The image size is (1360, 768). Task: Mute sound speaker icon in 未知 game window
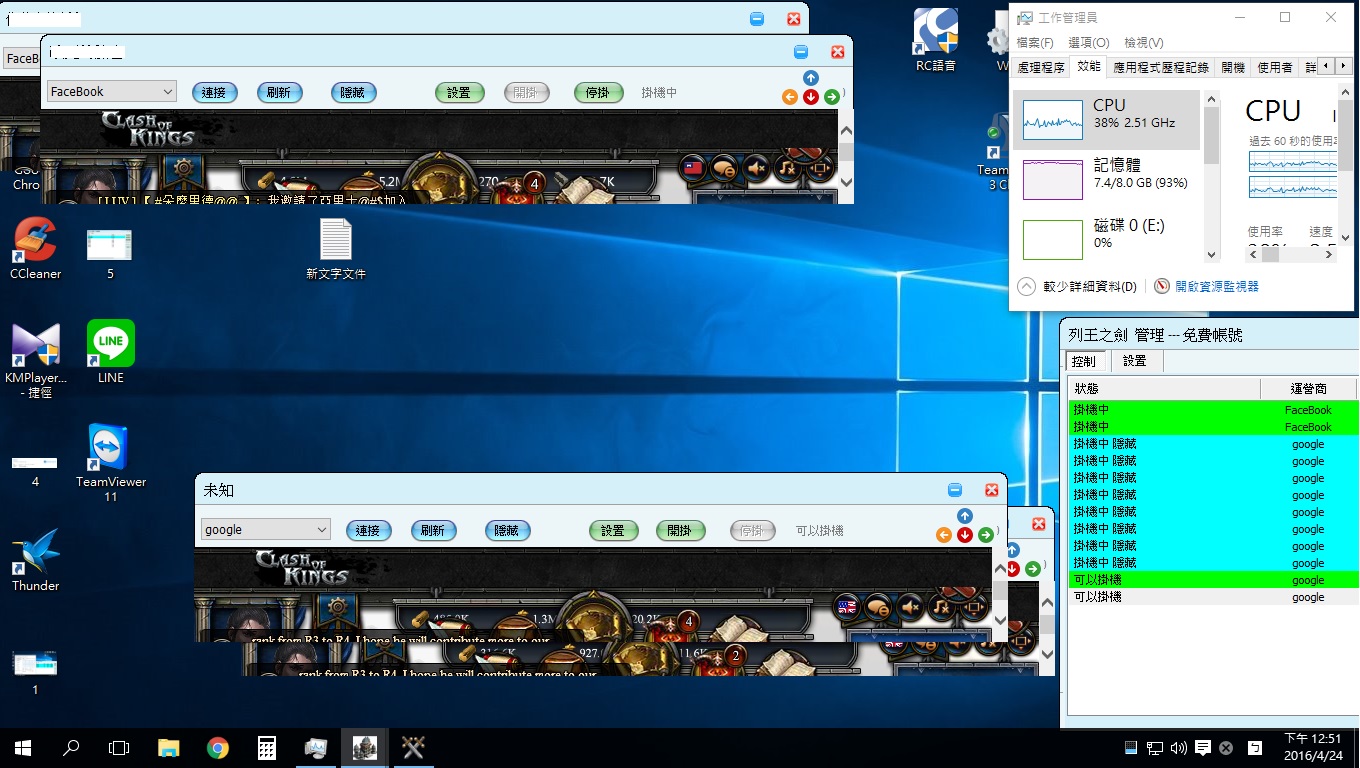[910, 606]
